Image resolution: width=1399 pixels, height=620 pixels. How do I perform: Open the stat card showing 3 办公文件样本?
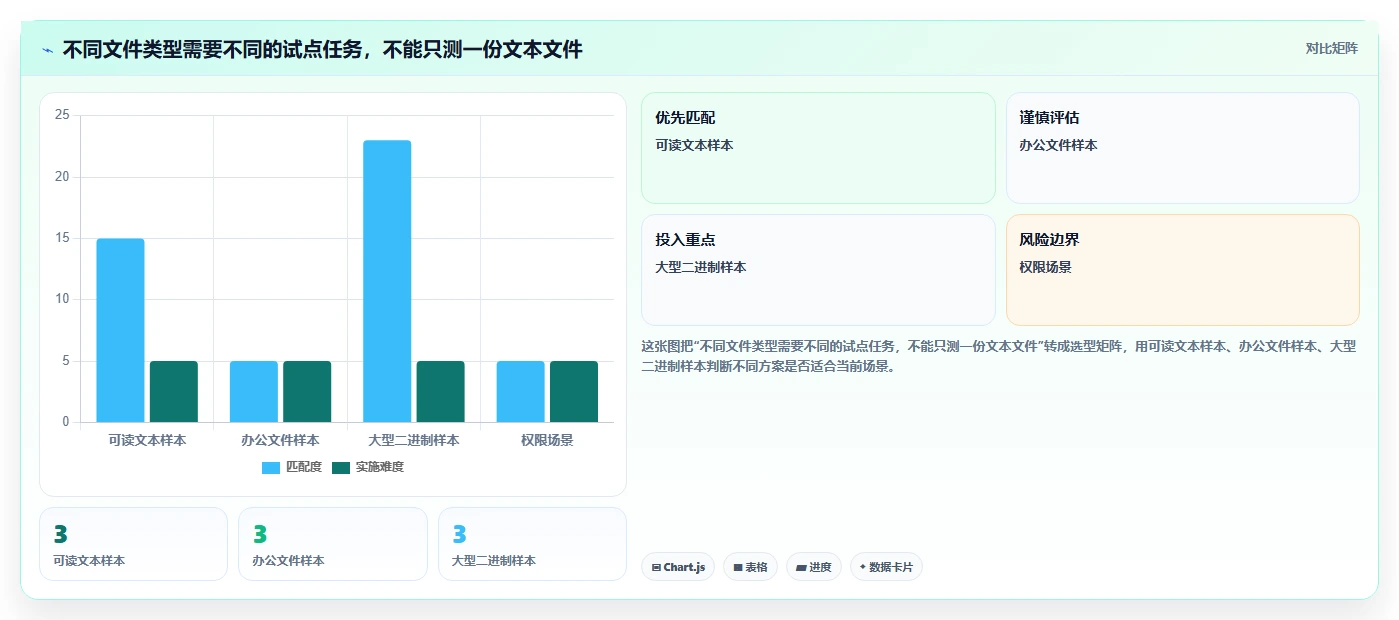click(333, 544)
